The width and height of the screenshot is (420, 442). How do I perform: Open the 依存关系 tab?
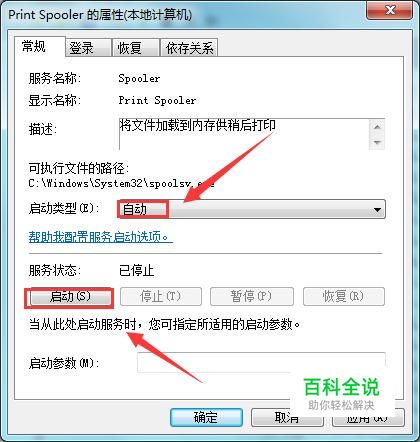pyautogui.click(x=189, y=48)
